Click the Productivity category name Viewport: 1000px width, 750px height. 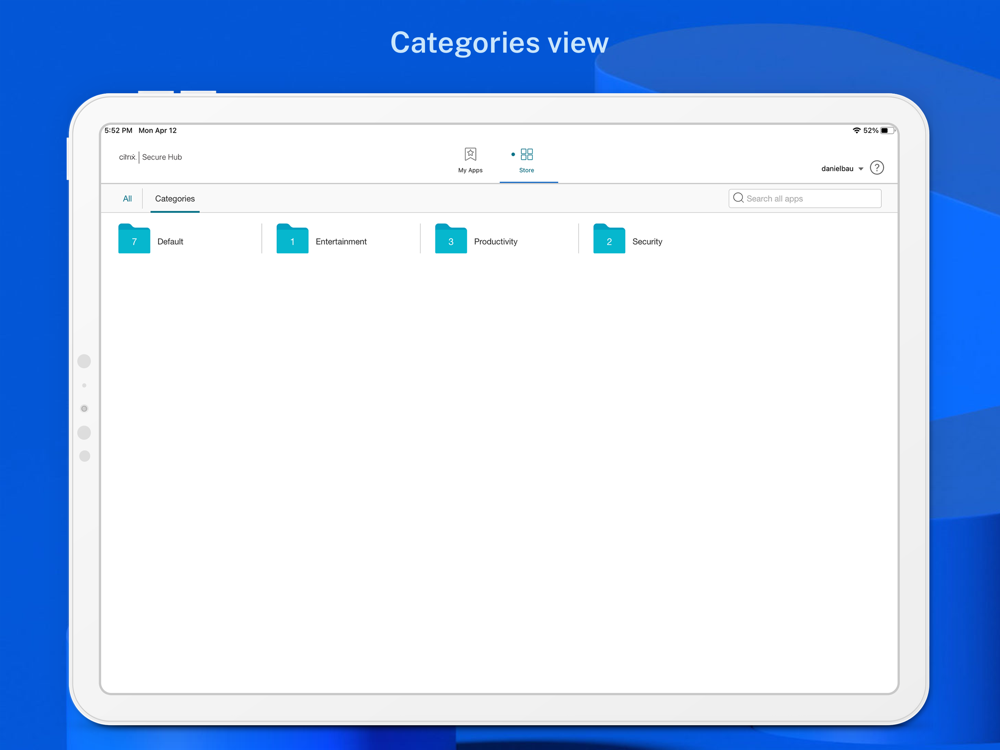tap(496, 242)
